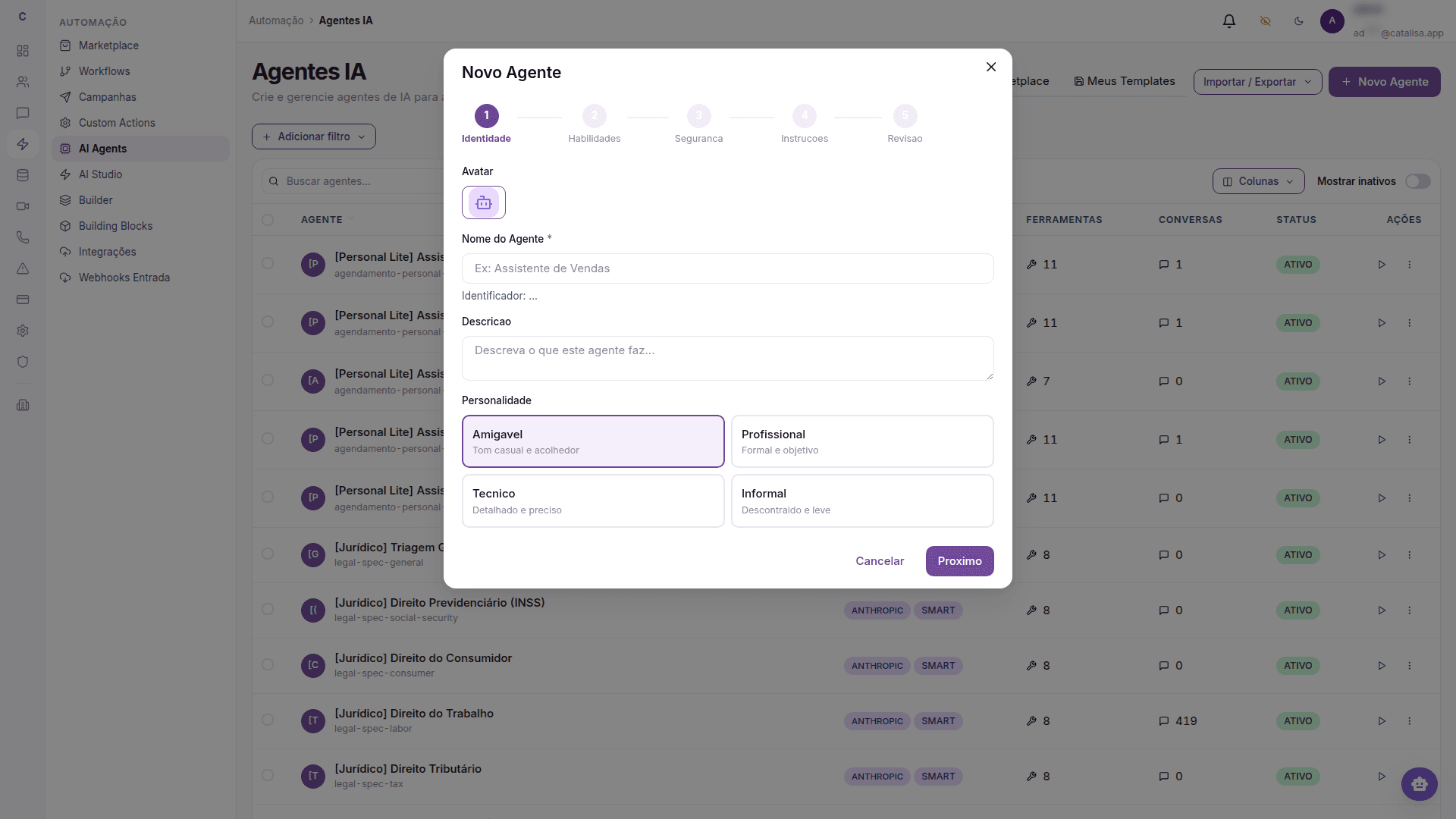1456x819 pixels.
Task: Click the C logo at top left
Action: pyautogui.click(x=23, y=17)
